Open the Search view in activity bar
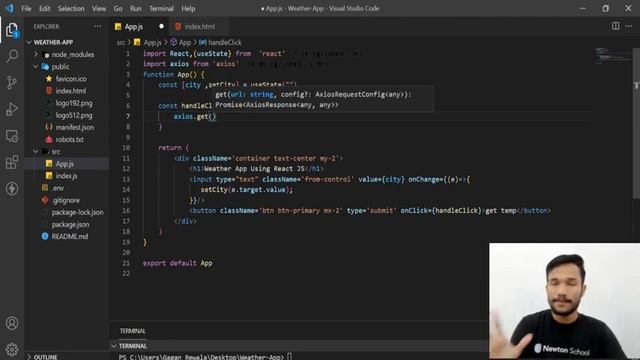The height and width of the screenshot is (360, 640). pyautogui.click(x=12, y=56)
